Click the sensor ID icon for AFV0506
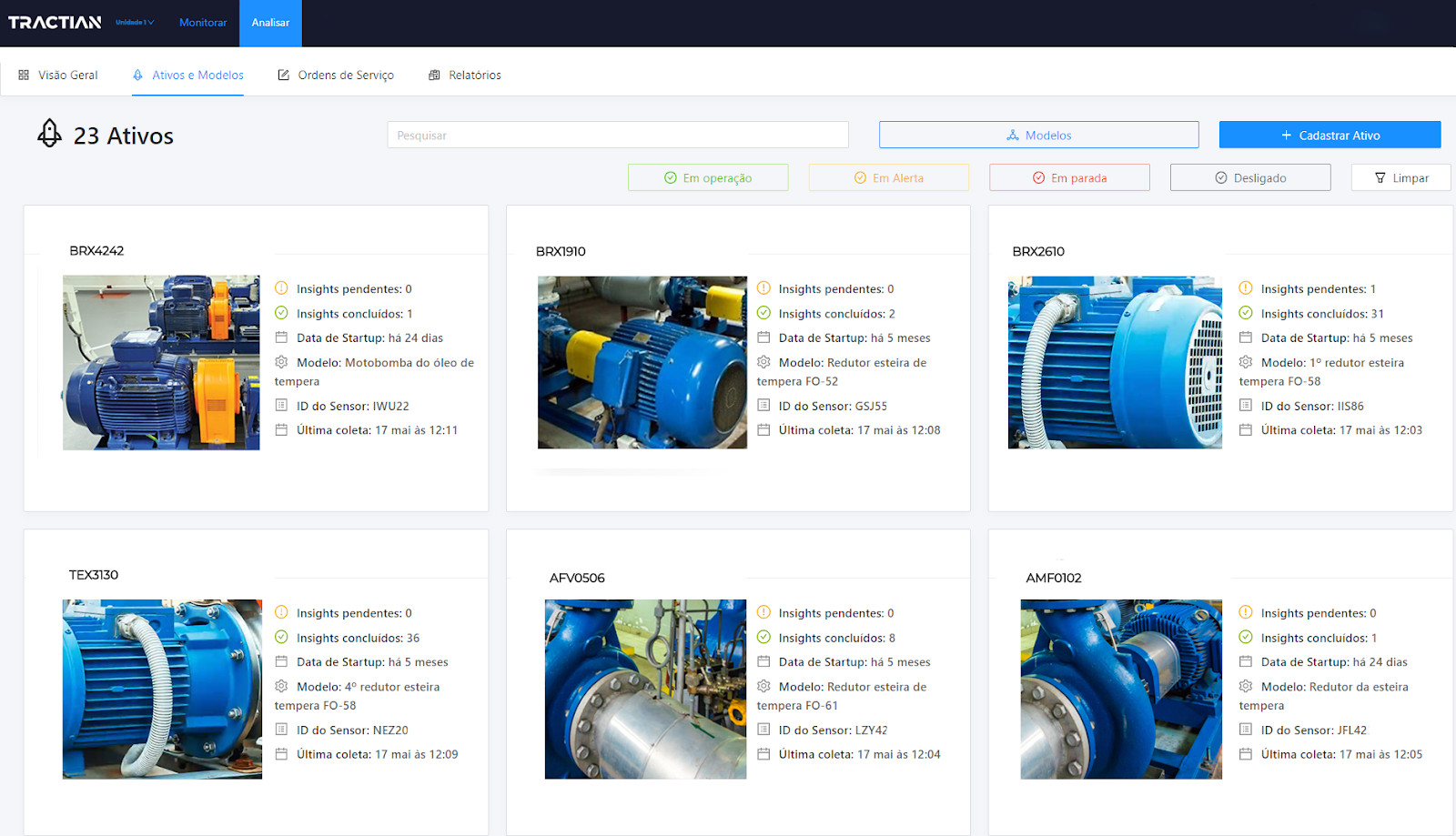1456x836 pixels. point(763,730)
